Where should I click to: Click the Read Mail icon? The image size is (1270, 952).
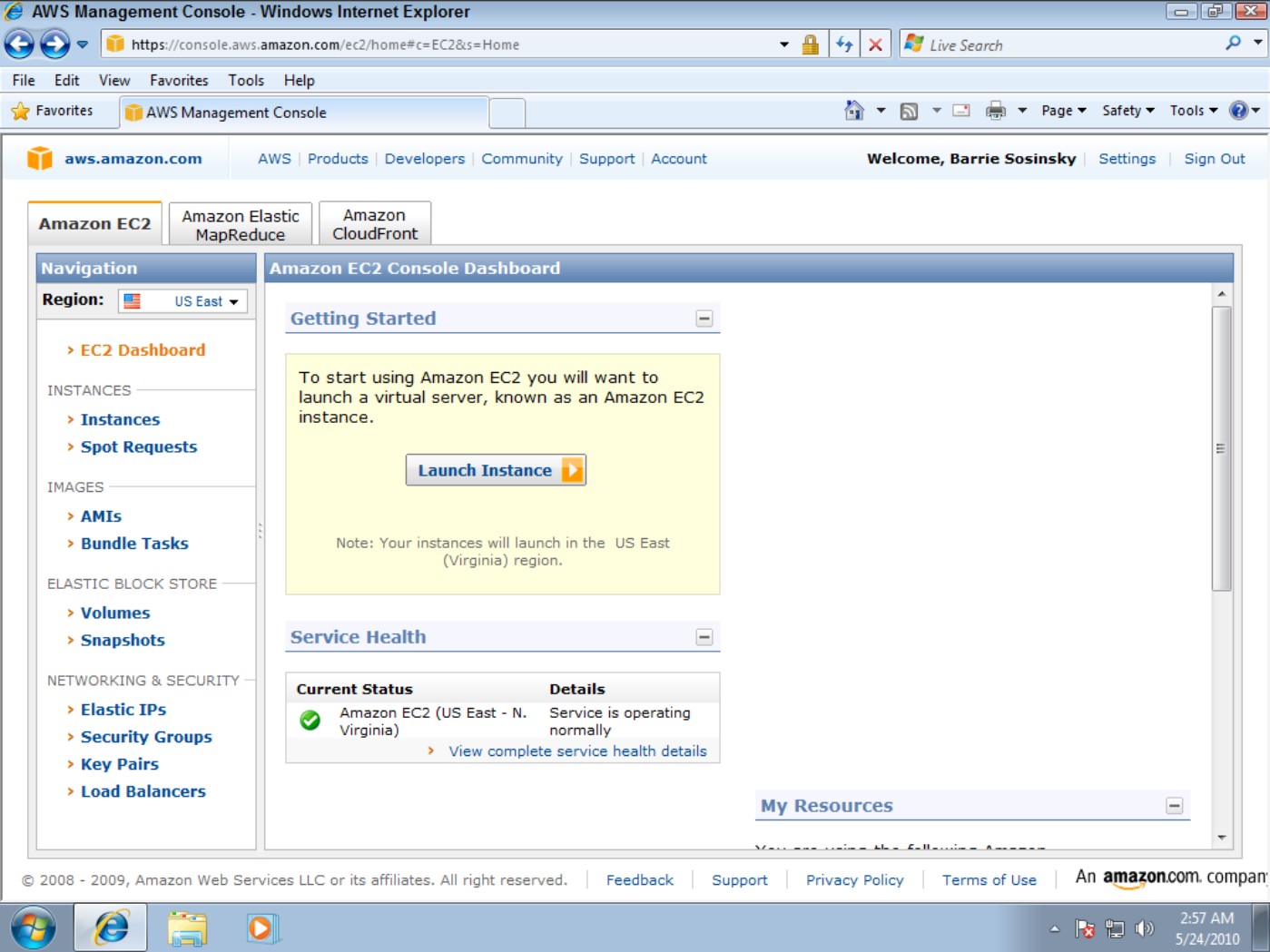[x=961, y=111]
